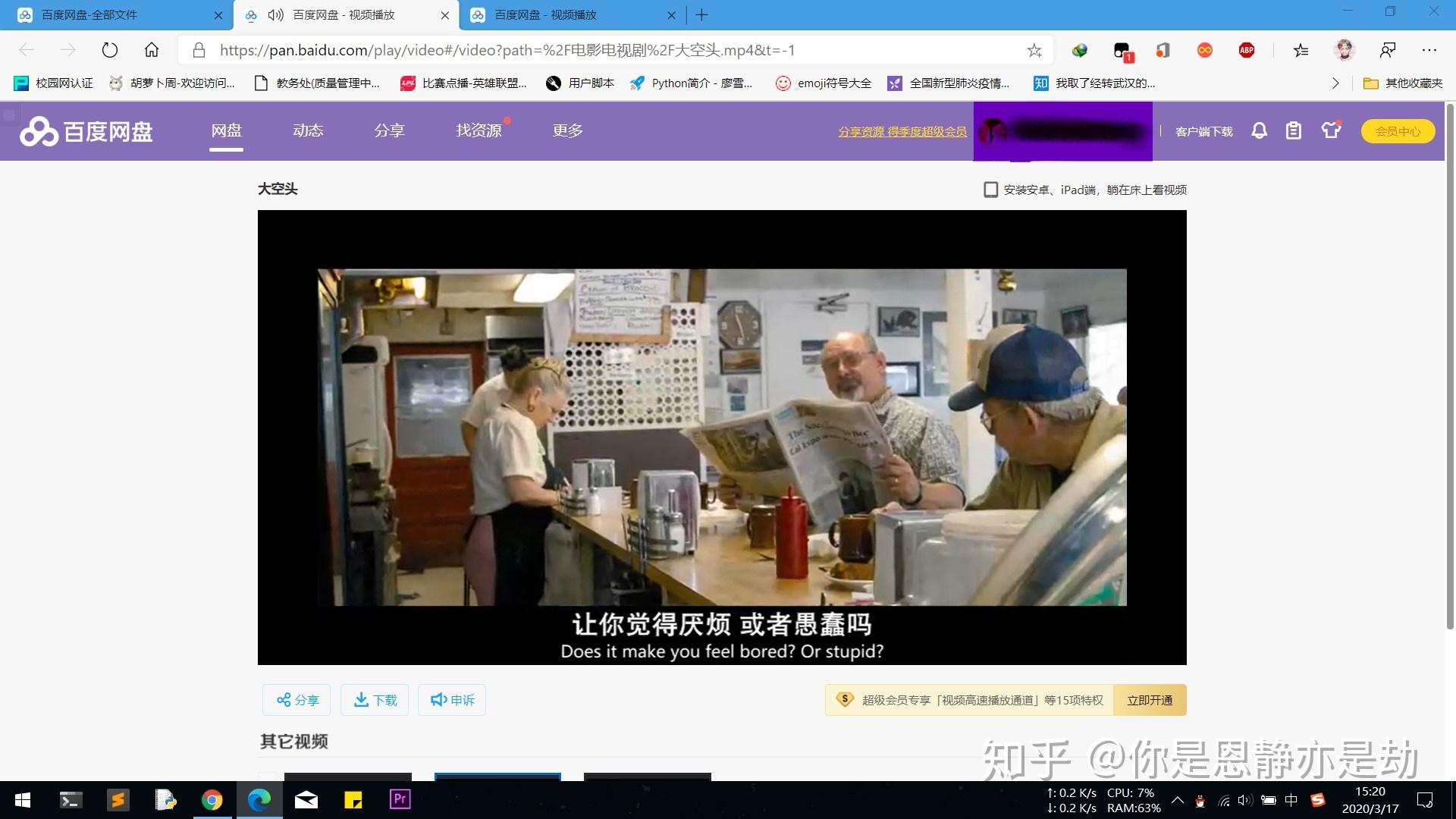Click the video player area

click(722, 438)
